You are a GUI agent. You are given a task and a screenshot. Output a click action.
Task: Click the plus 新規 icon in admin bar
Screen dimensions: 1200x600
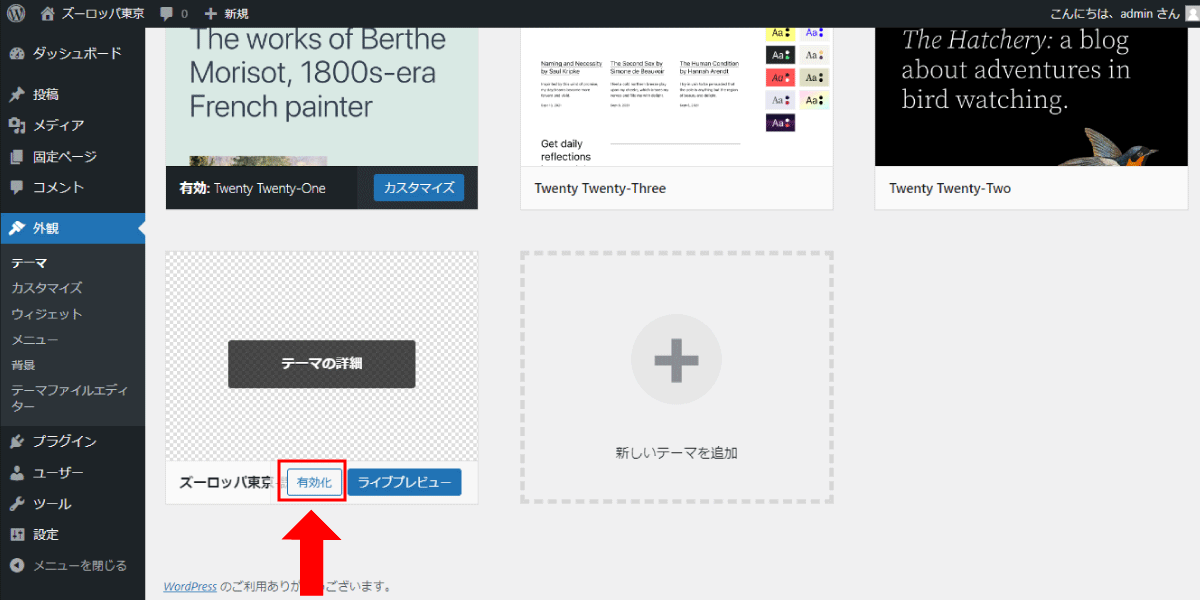tap(210, 14)
